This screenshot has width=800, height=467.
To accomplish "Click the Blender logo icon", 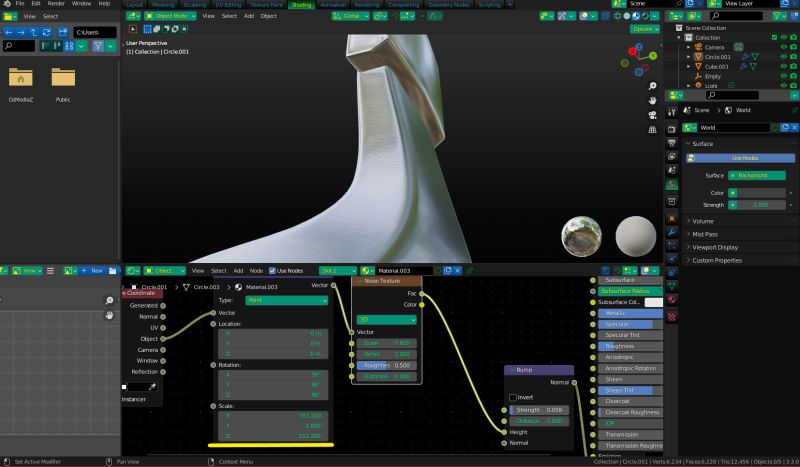I will coord(7,4).
